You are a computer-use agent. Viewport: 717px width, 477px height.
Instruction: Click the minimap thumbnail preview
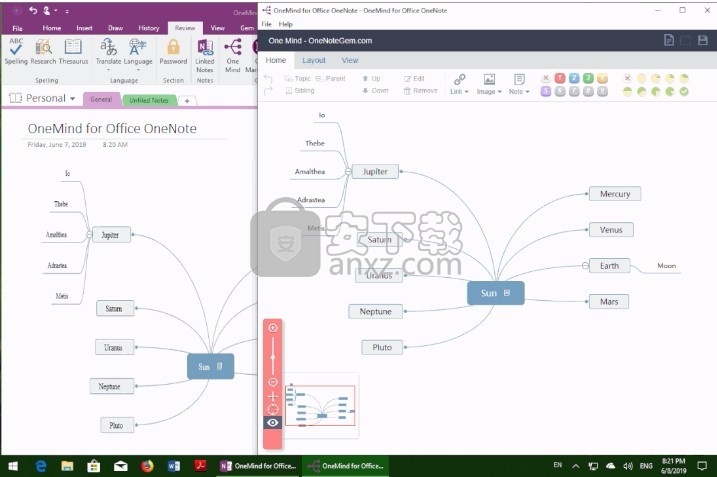[x=320, y=405]
